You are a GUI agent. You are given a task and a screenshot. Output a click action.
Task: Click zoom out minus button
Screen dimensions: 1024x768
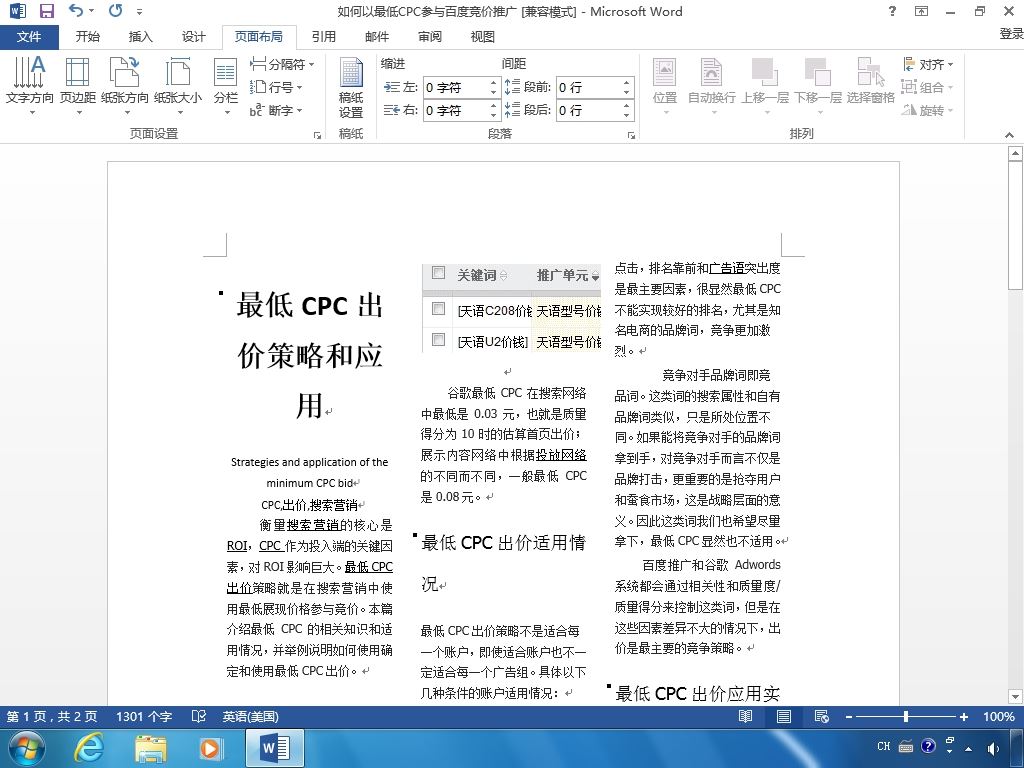click(x=848, y=716)
